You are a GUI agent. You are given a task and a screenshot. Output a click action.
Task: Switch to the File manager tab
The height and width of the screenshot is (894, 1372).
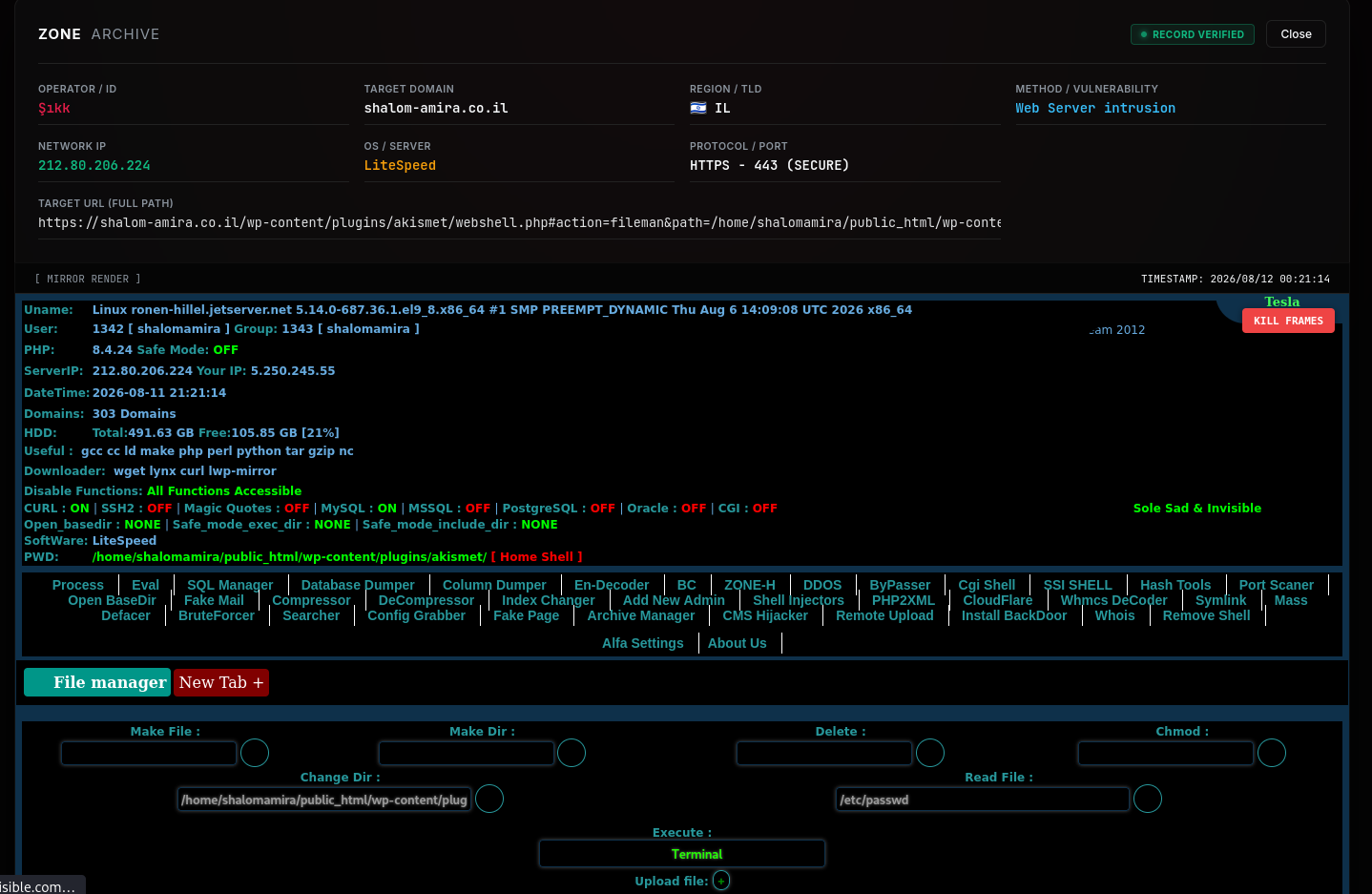[97, 682]
